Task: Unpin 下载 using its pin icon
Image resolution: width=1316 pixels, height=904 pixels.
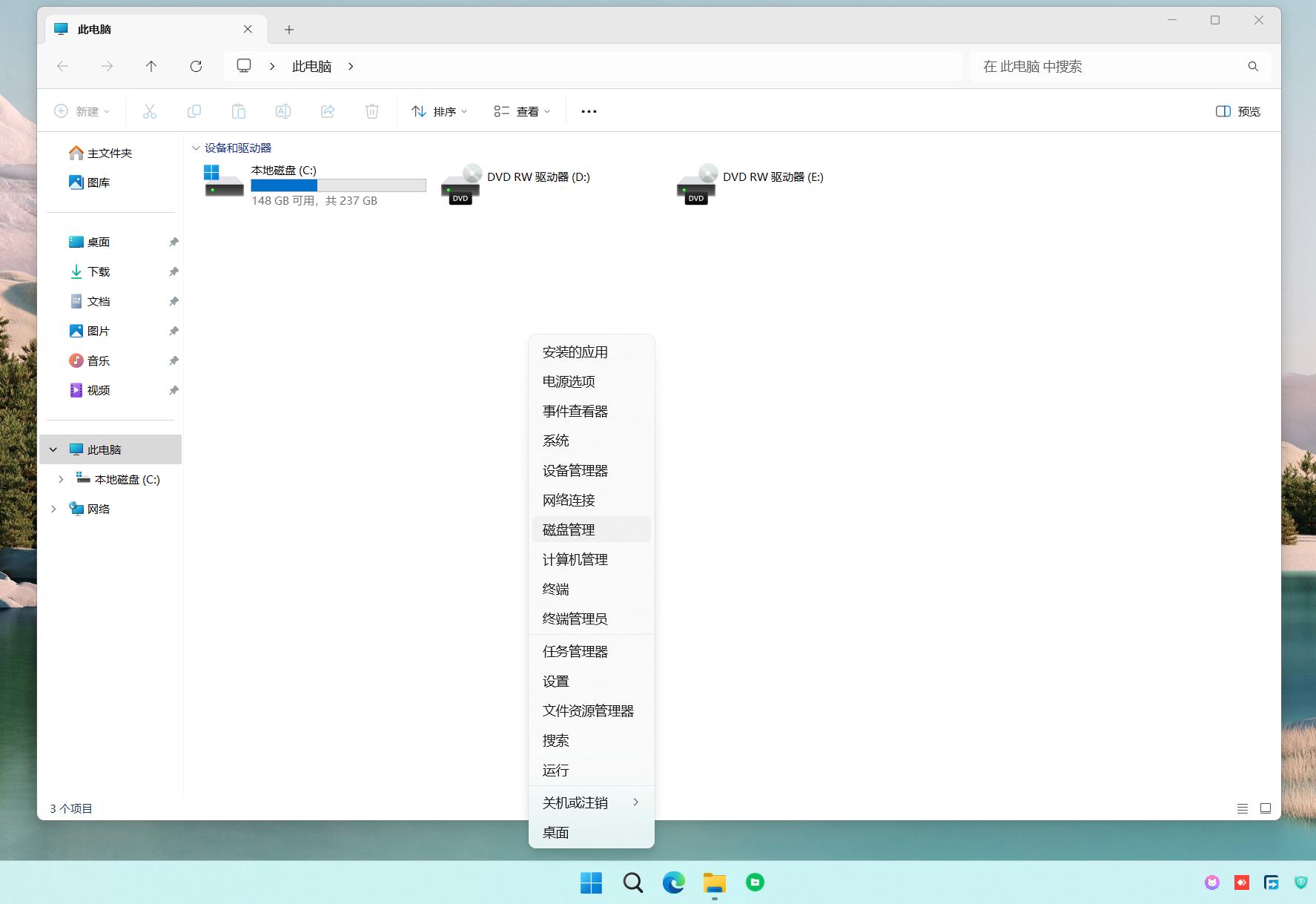Action: [173, 271]
